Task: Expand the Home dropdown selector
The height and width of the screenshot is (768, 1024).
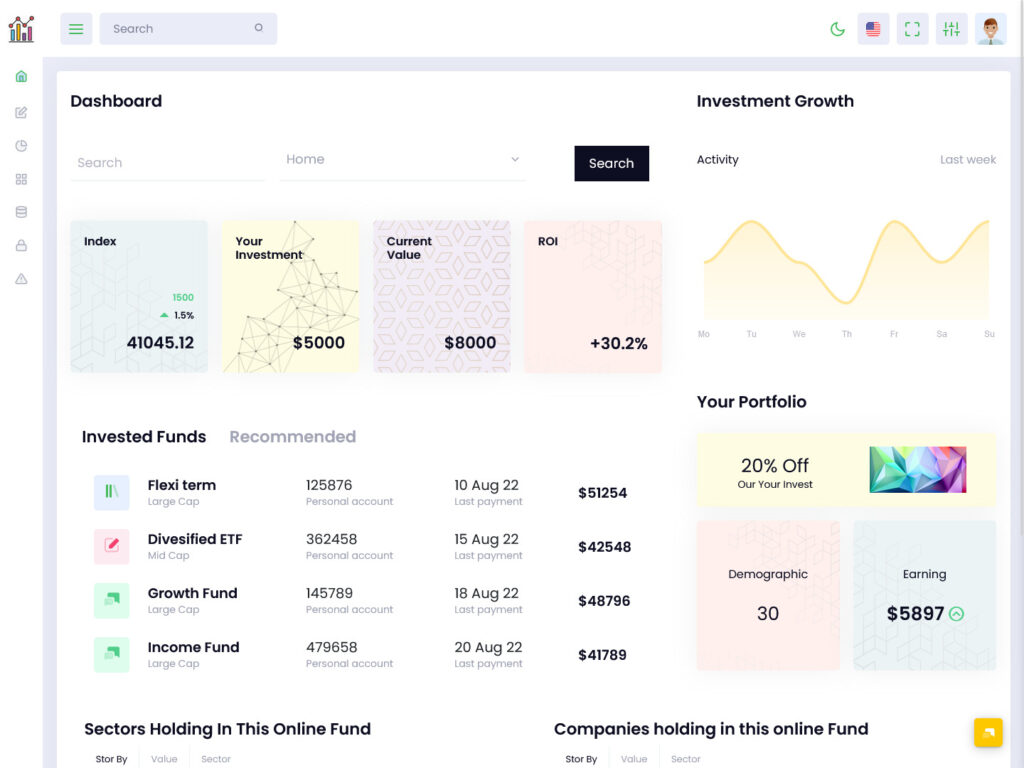Action: point(403,159)
